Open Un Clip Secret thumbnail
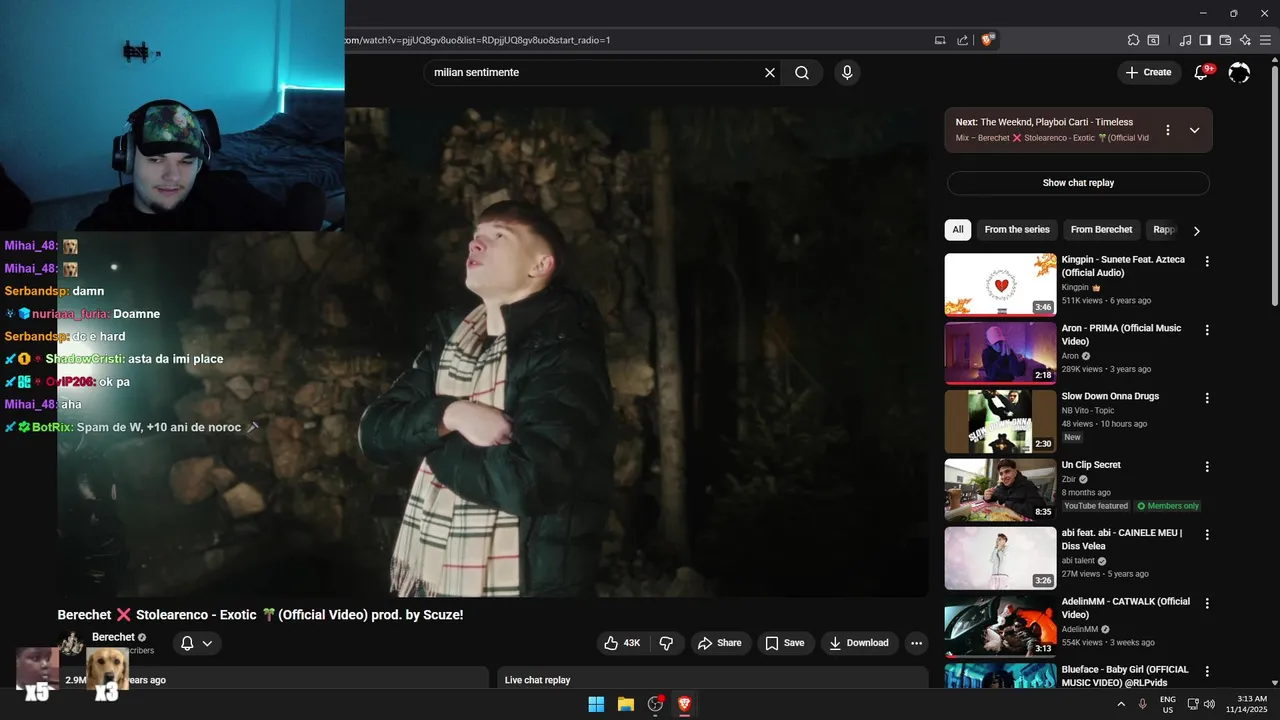Viewport: 1280px width, 720px height. [1000, 490]
